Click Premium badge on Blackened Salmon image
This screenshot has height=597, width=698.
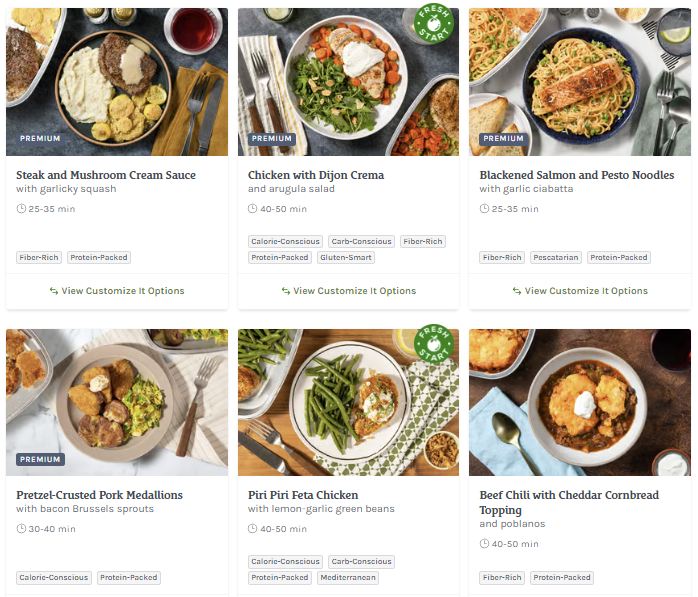[504, 139]
